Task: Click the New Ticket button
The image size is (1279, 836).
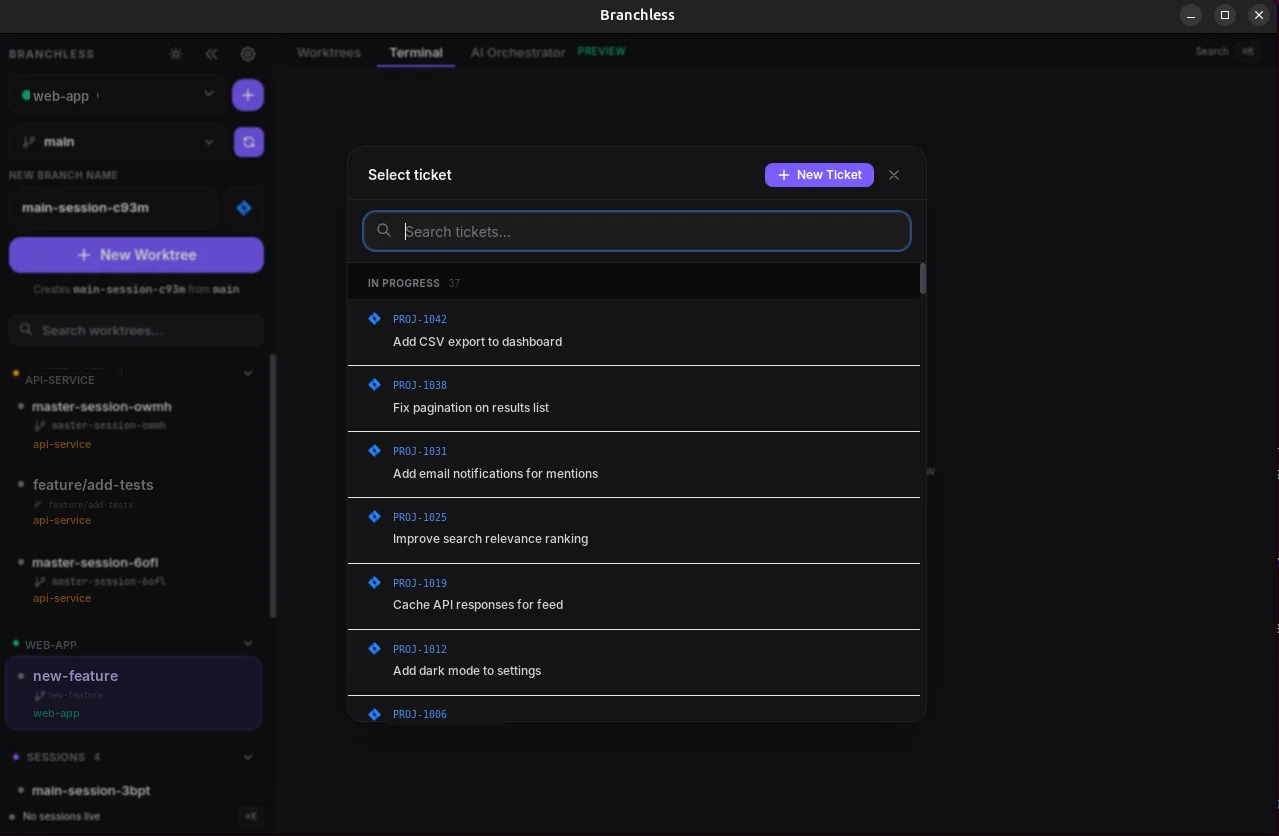Action: point(819,175)
